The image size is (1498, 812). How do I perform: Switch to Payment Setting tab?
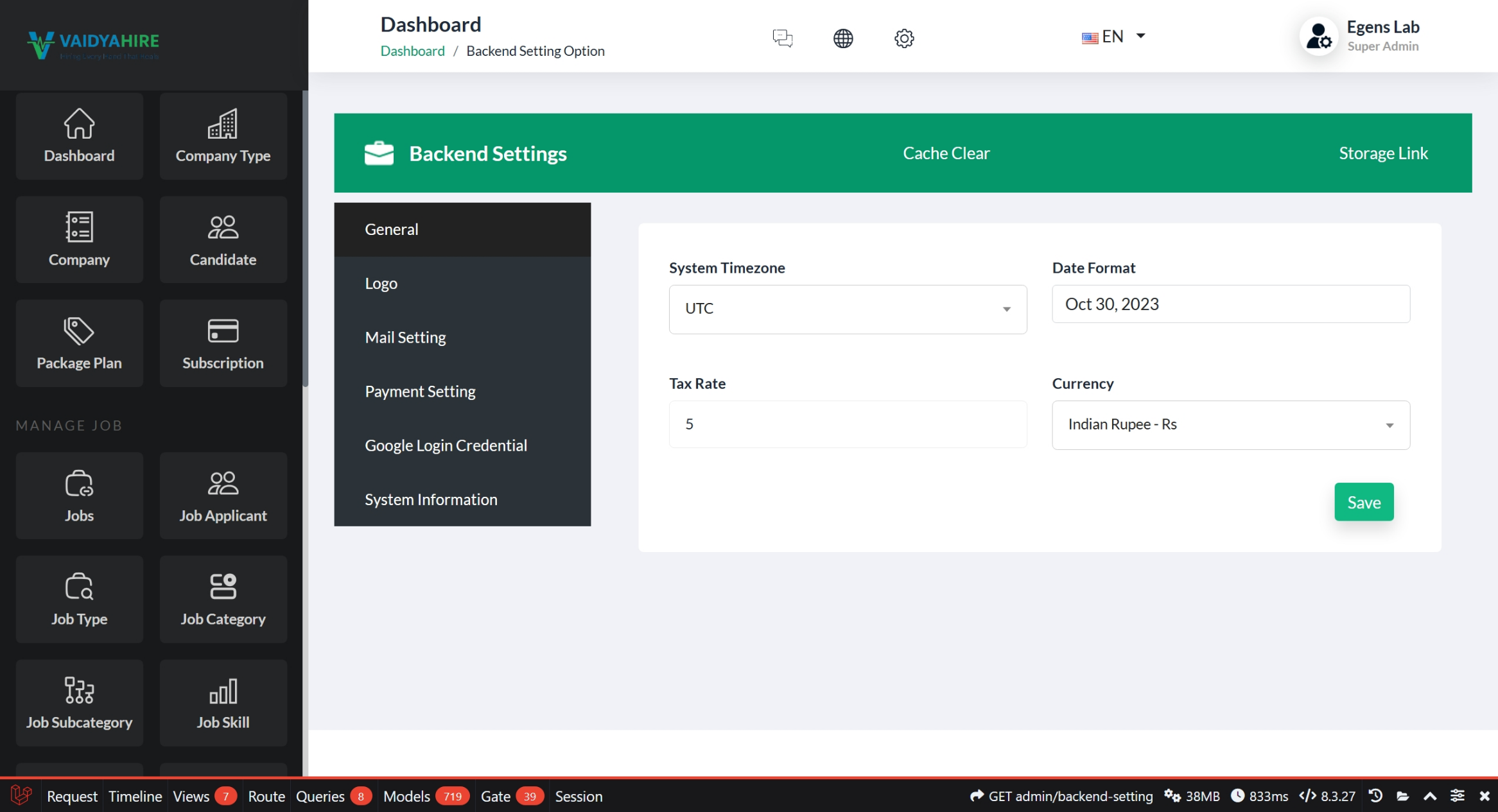click(420, 391)
